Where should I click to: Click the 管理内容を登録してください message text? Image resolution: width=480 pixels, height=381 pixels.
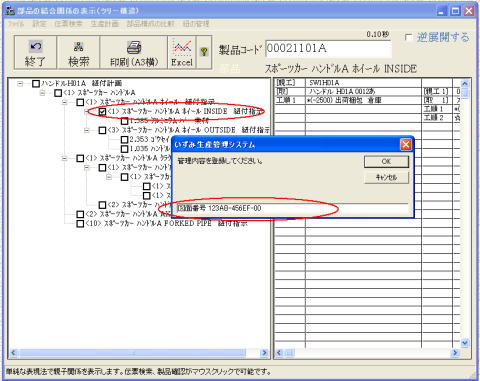[220, 161]
